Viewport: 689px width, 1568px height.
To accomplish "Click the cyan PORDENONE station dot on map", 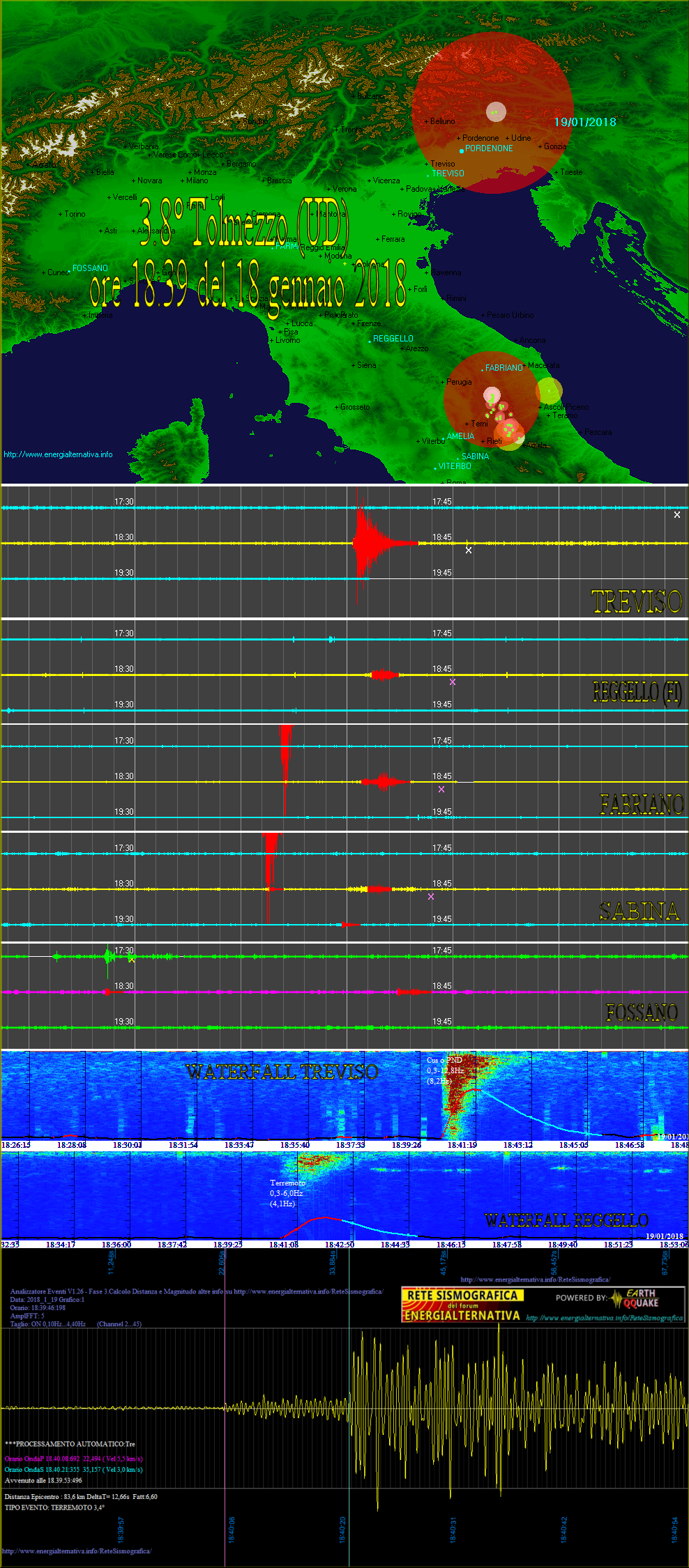I will click(x=462, y=151).
